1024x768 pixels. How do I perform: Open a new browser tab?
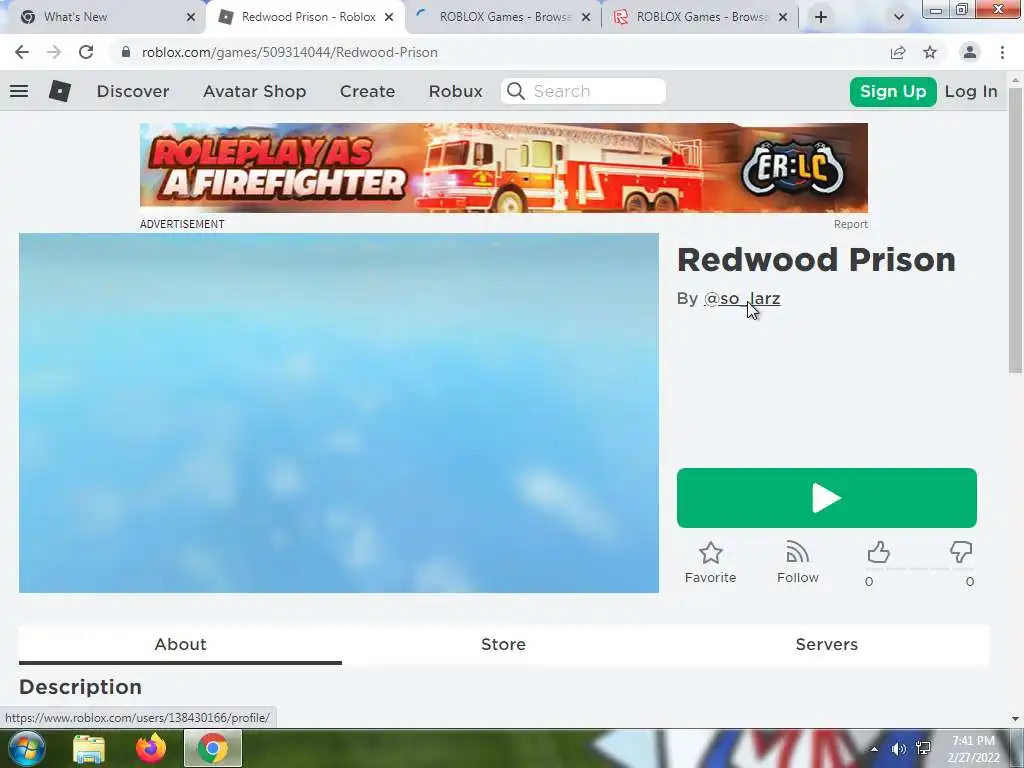[821, 17]
